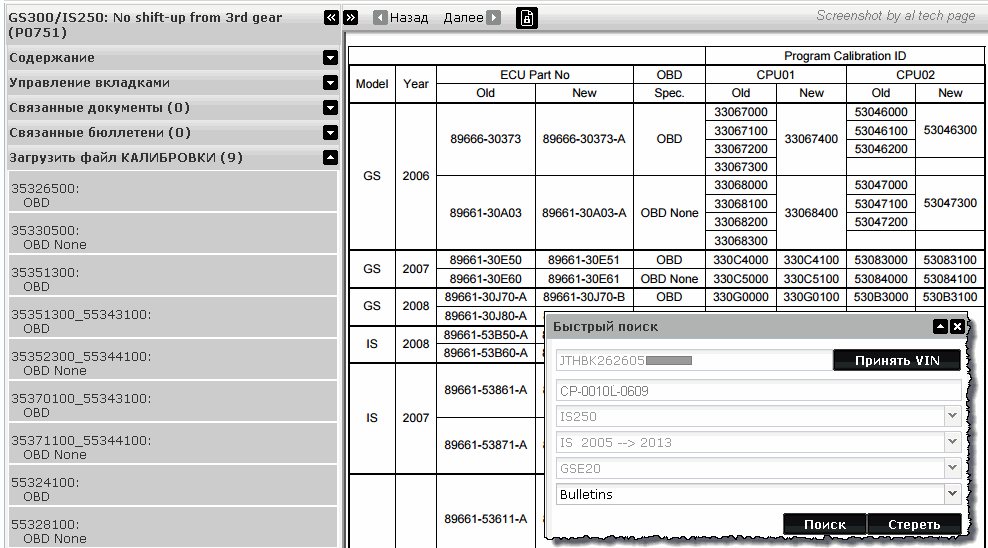Minimize the Быстрый поиск dialog using up-arrow icon
Viewport: 988px width, 548px height.
coord(940,327)
